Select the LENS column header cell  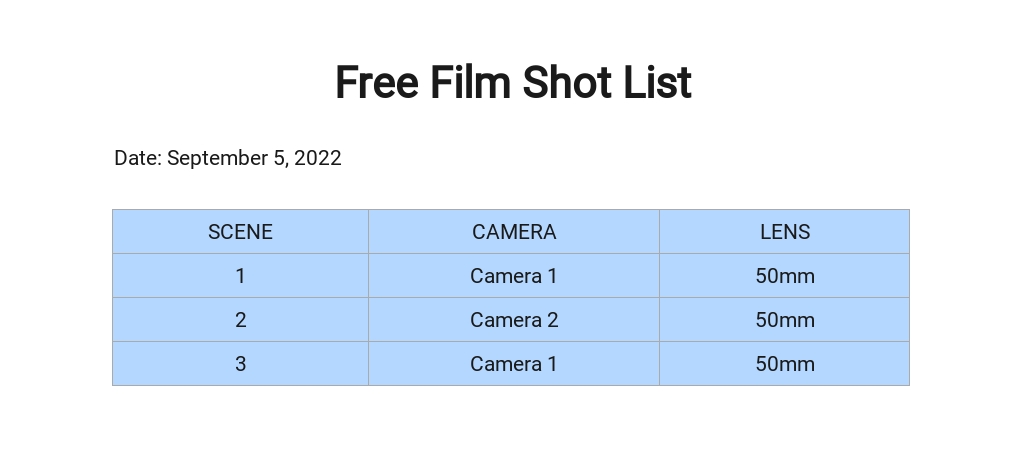pyautogui.click(x=785, y=232)
